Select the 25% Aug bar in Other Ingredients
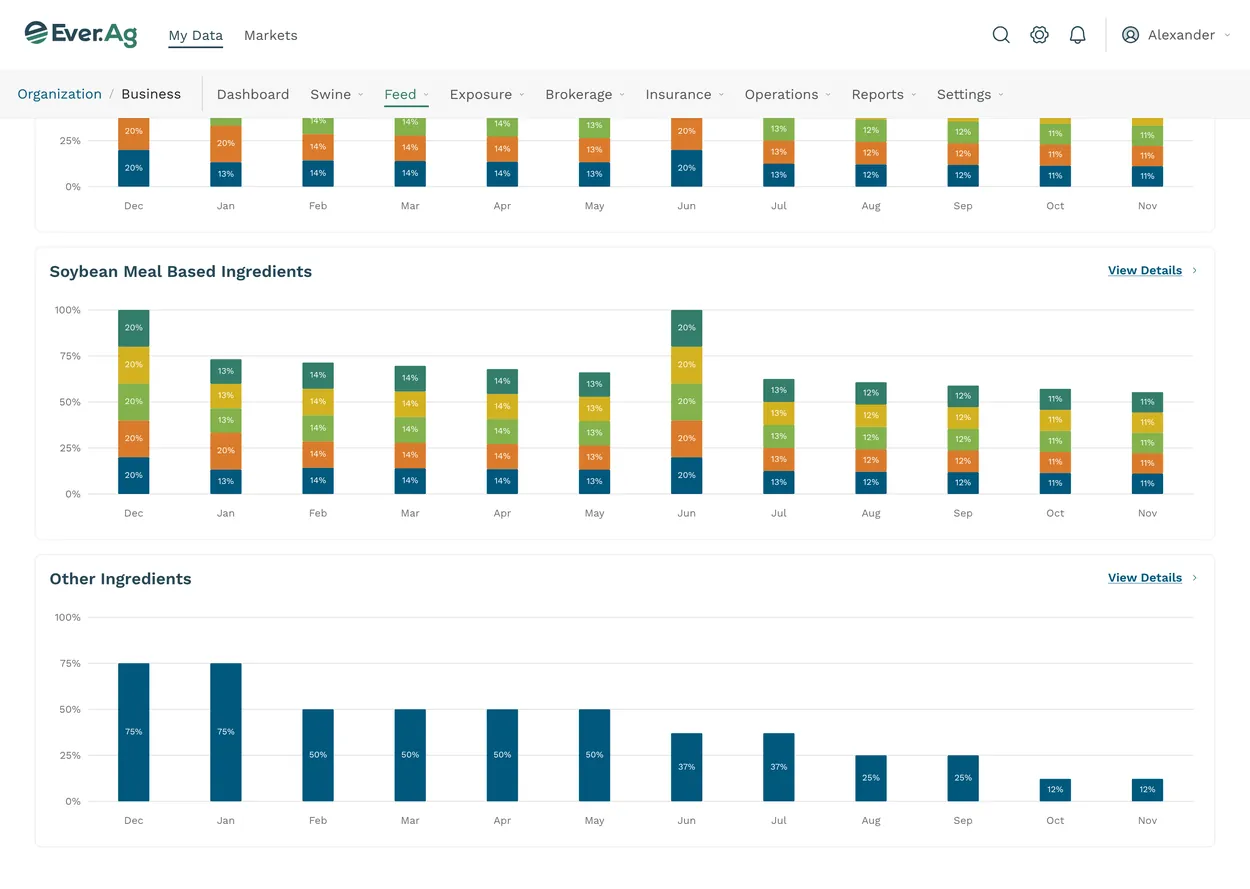The image size is (1250, 889). pos(871,778)
